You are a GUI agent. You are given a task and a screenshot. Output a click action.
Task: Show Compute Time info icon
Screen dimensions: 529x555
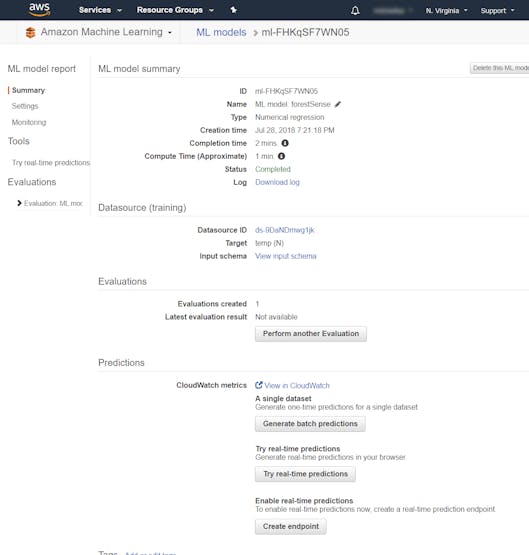point(281,156)
